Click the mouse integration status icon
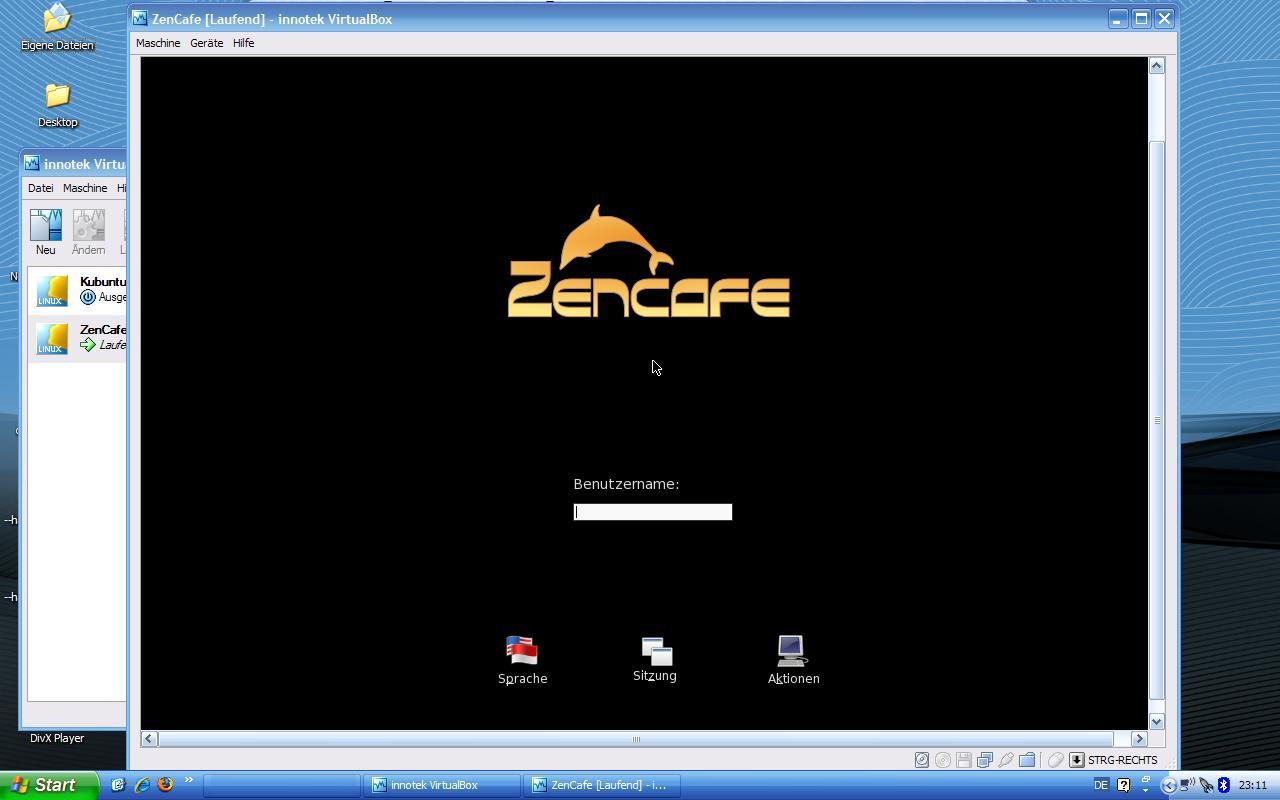This screenshot has width=1280, height=800. (1055, 760)
